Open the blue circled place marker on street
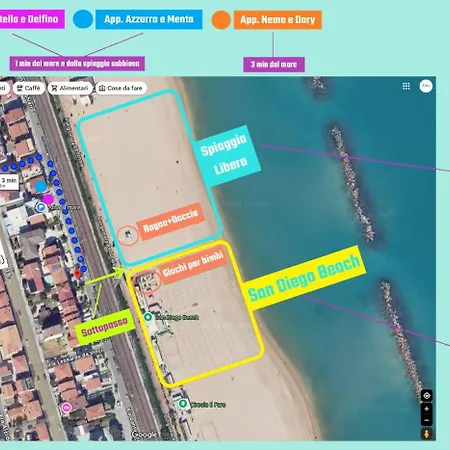Viewport: 450px width, 450px height. [41, 207]
